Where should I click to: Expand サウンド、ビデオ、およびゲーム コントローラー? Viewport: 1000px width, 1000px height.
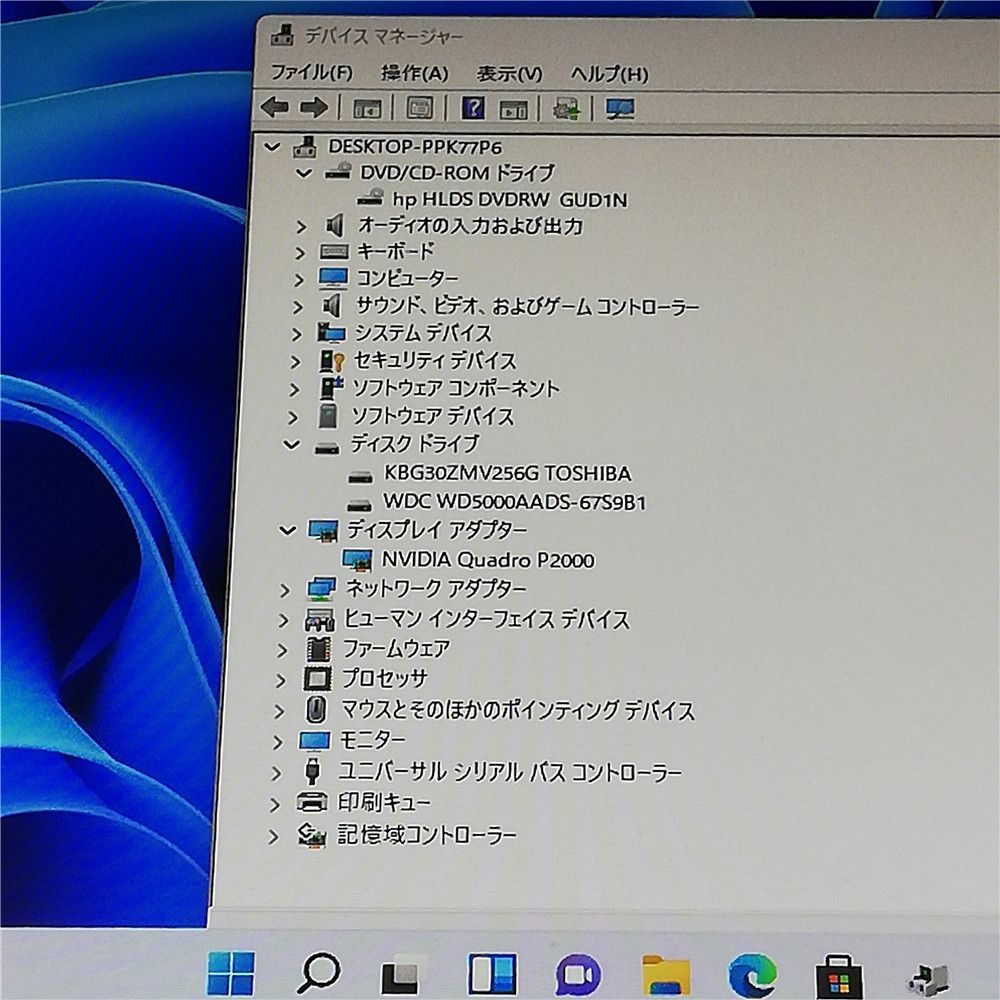[297, 307]
